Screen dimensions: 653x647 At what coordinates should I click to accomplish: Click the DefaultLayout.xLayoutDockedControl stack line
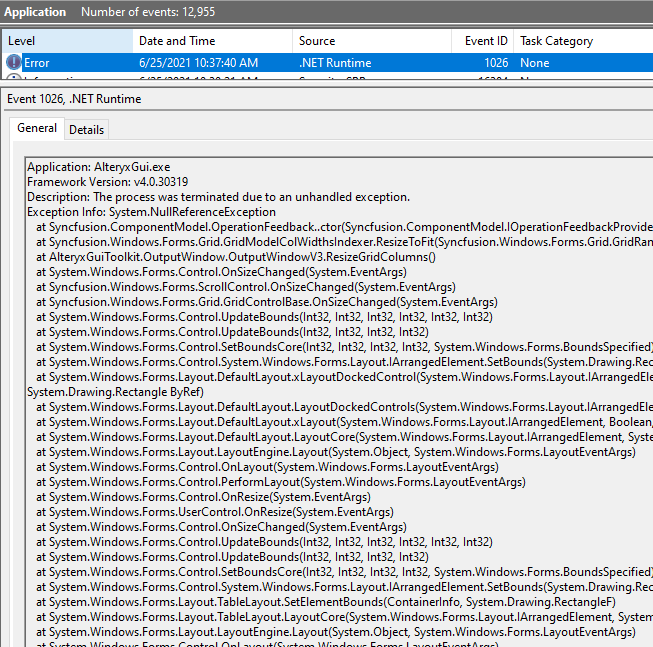(x=344, y=377)
